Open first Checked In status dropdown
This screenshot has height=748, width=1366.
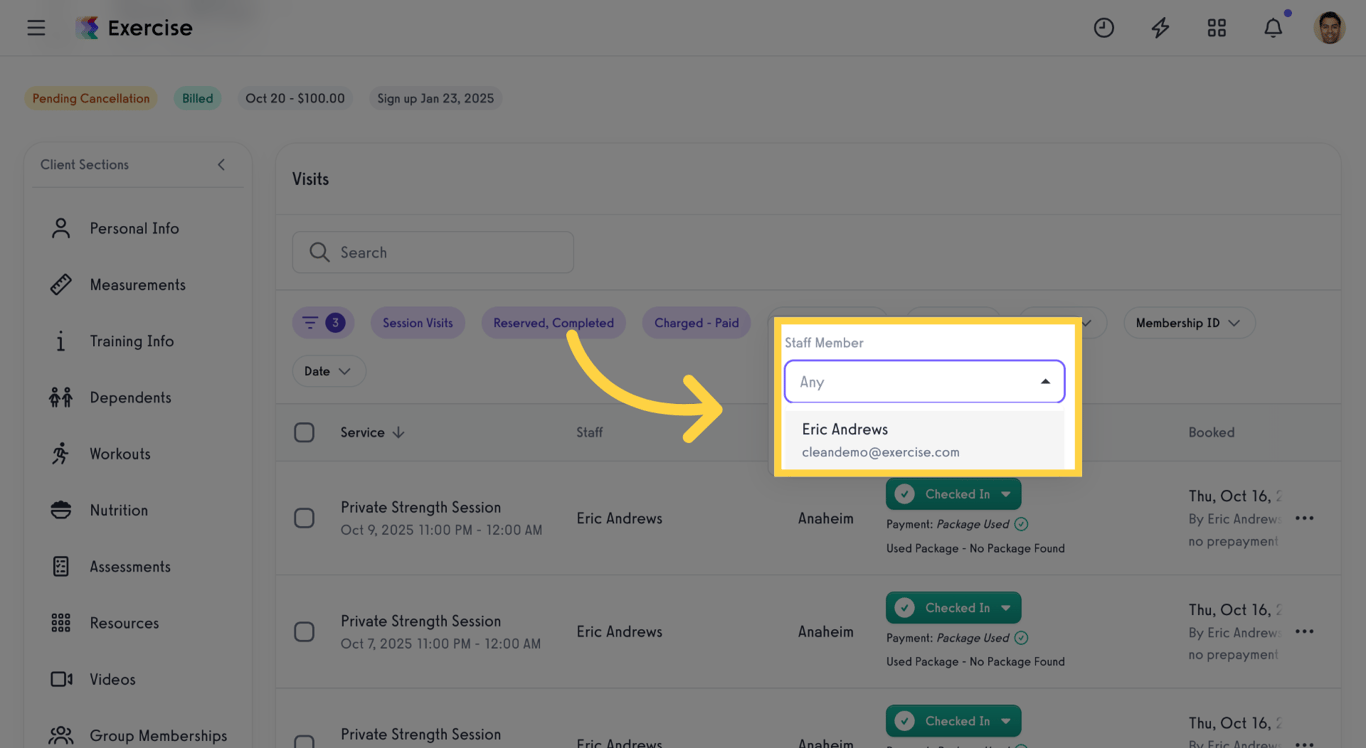tap(1006, 494)
